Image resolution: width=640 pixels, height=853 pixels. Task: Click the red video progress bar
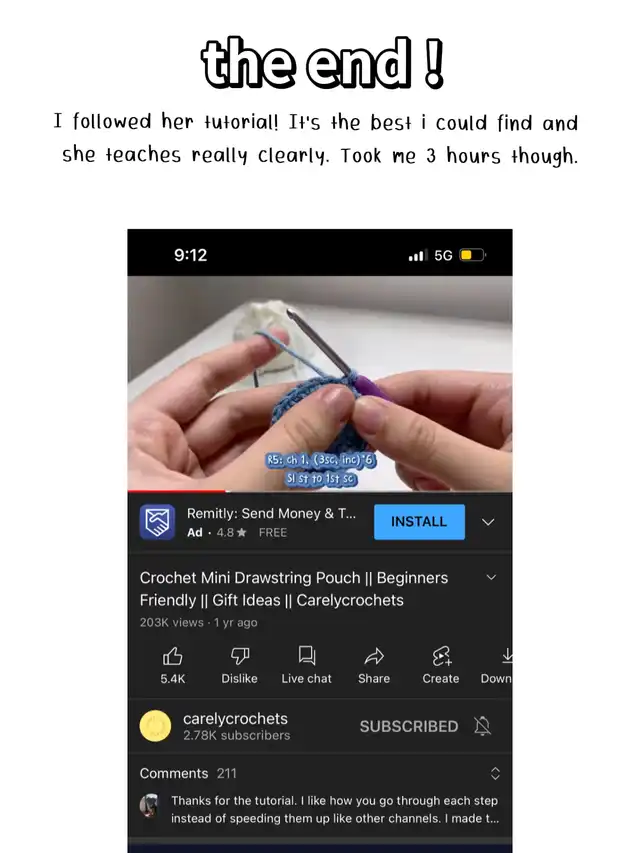click(177, 491)
